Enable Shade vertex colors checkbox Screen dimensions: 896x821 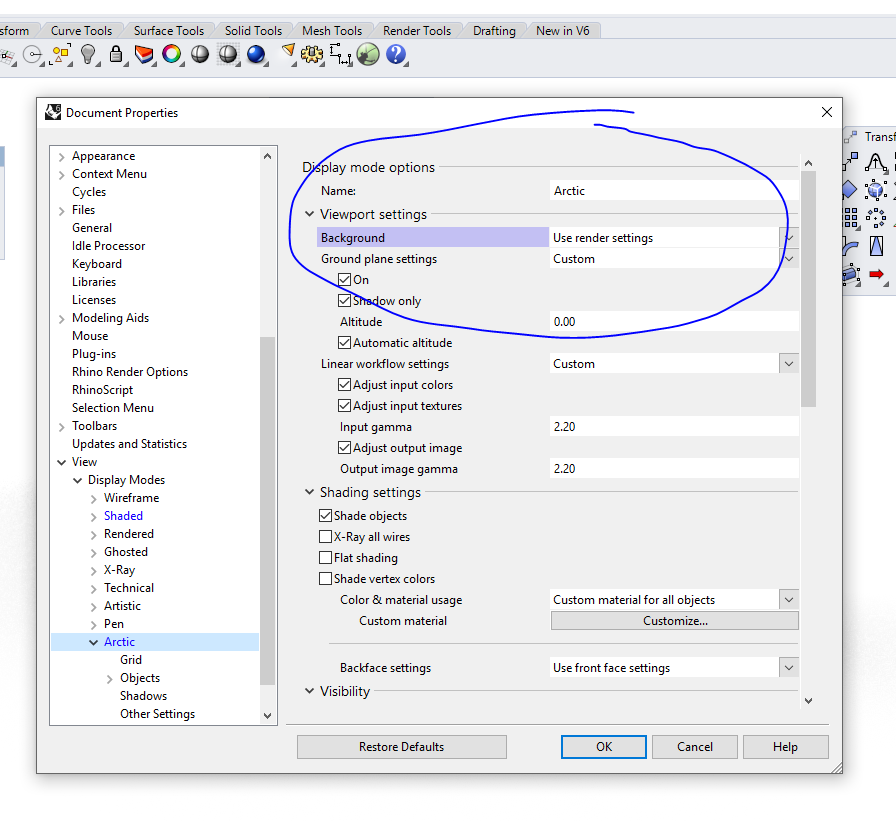click(x=325, y=579)
